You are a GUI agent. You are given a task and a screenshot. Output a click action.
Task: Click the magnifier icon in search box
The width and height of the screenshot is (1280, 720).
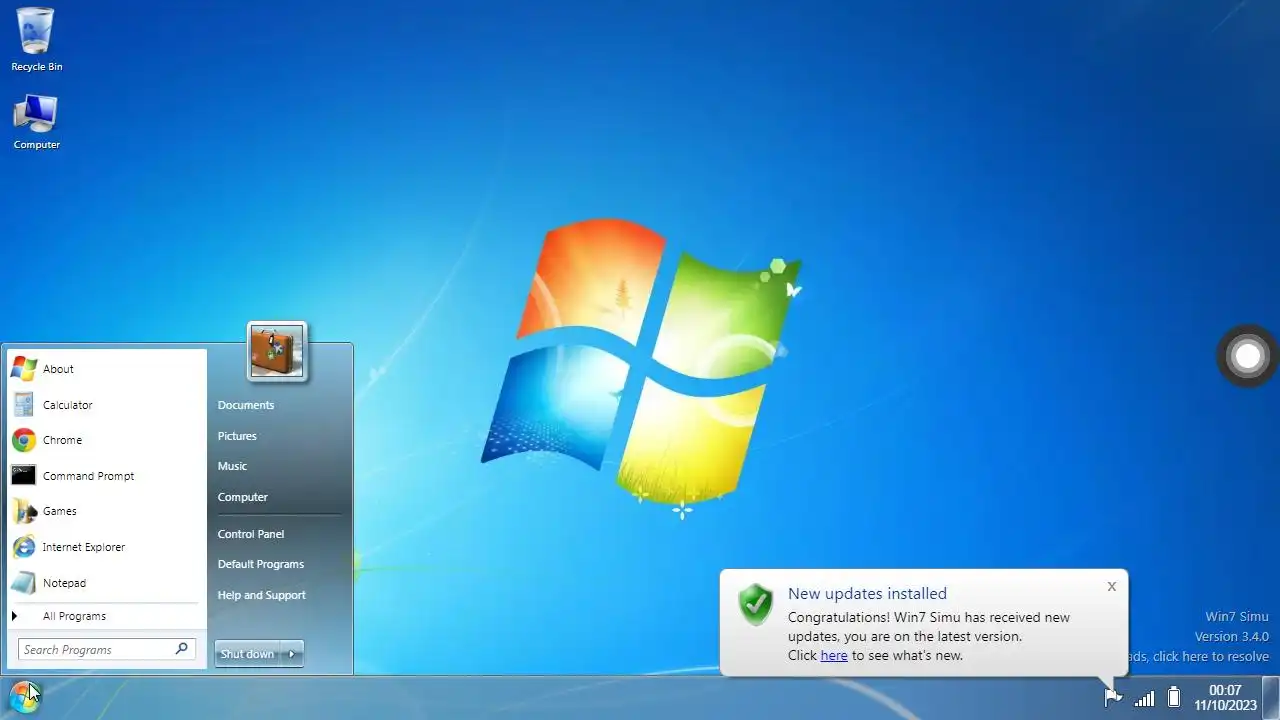point(181,649)
